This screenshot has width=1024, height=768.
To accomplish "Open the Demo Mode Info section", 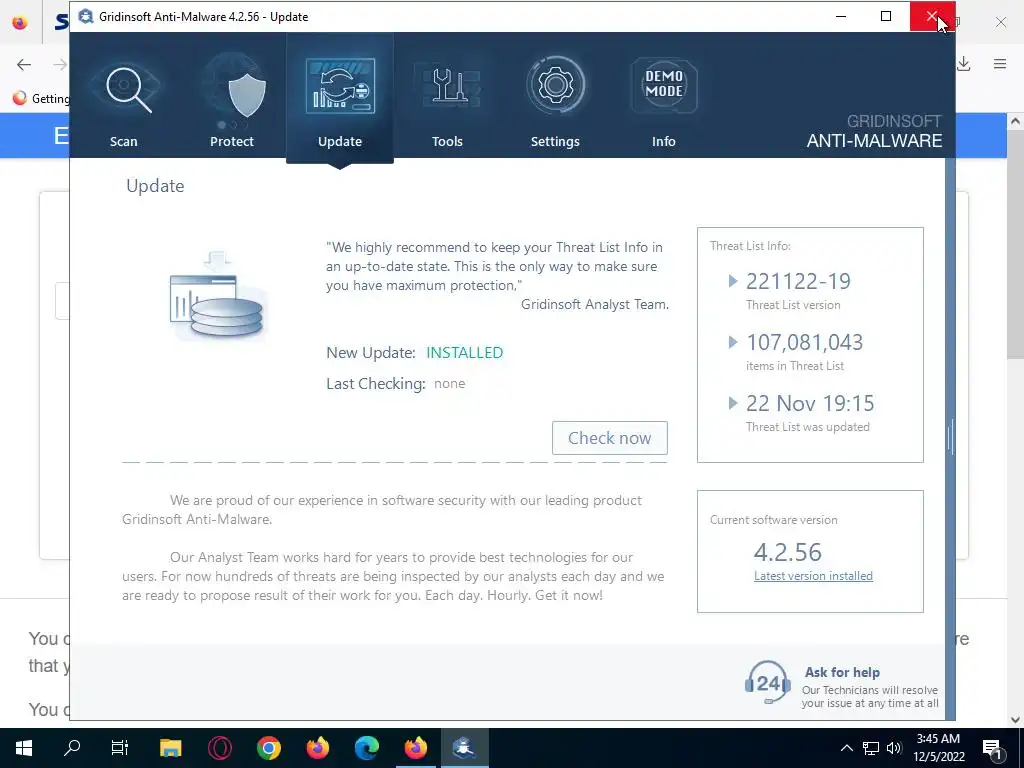I will pyautogui.click(x=664, y=98).
